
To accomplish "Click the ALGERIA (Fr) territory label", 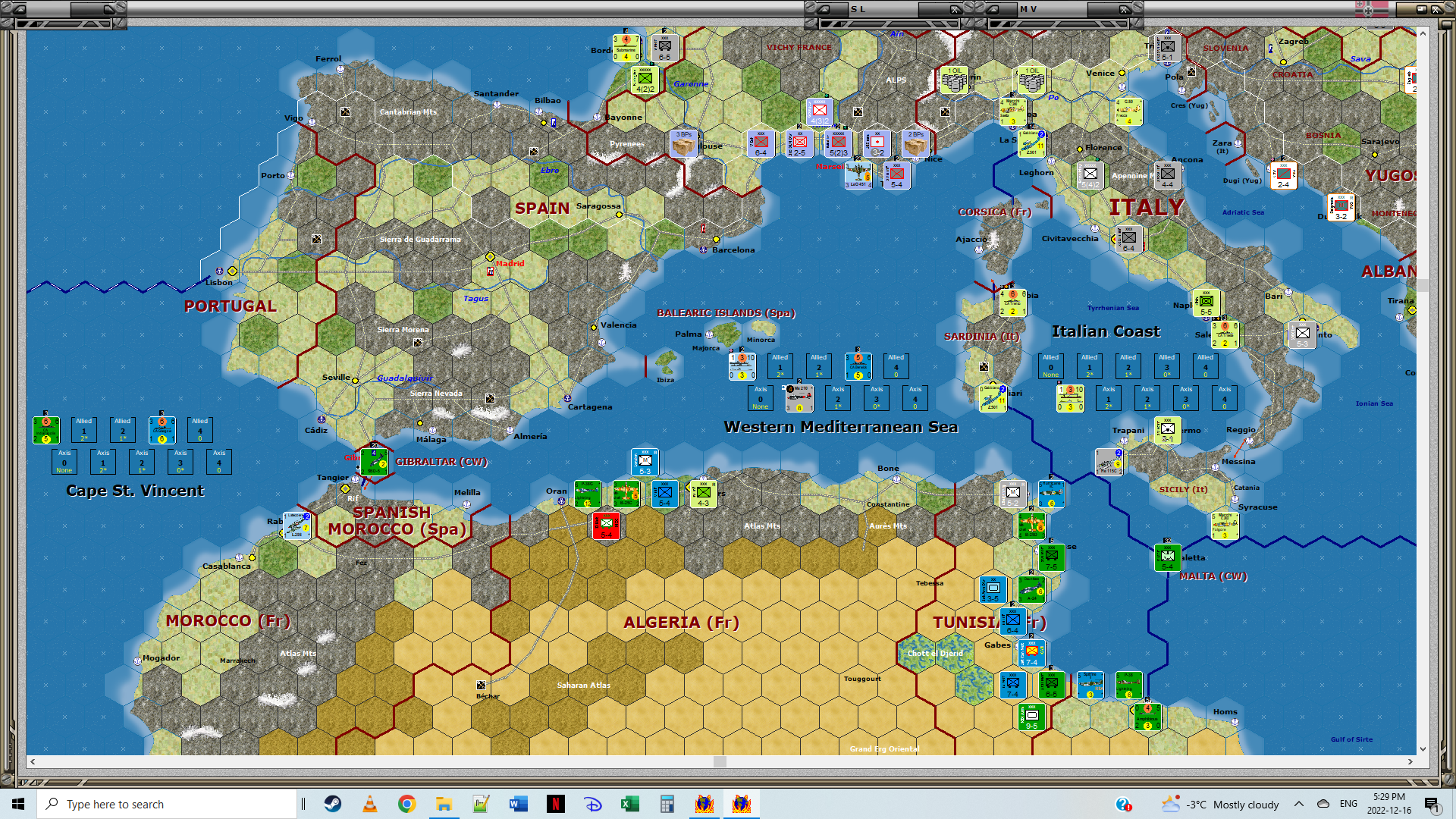I will click(x=681, y=623).
